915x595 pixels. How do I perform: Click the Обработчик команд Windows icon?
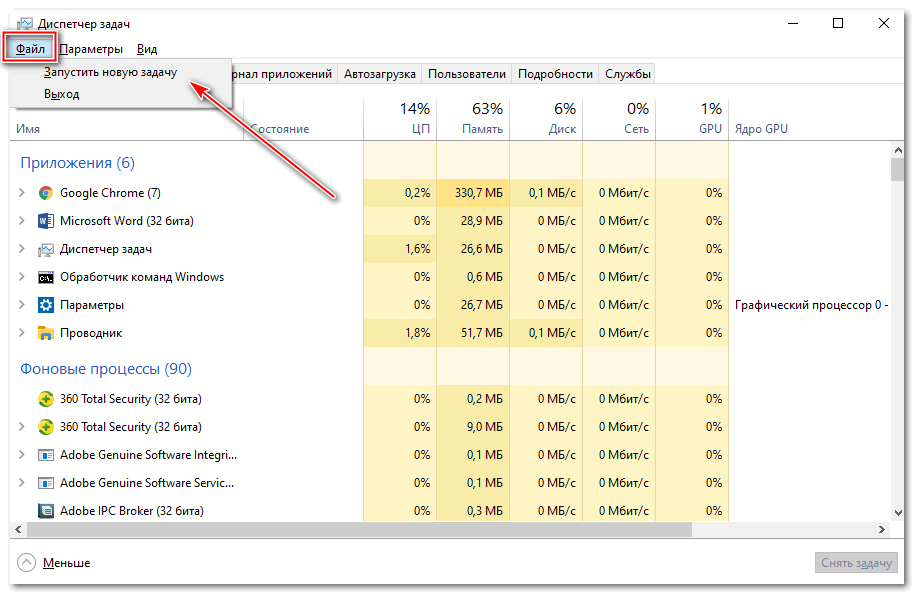point(46,277)
